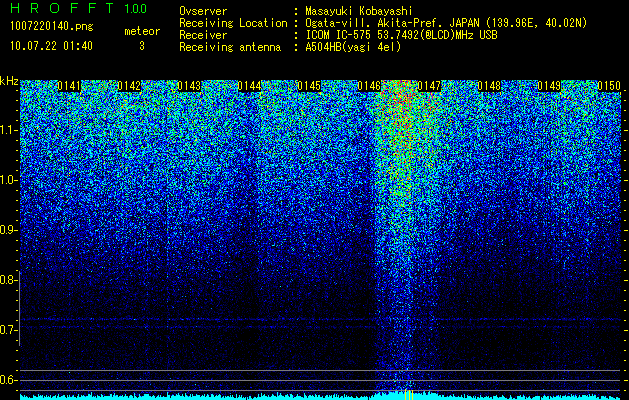The height and width of the screenshot is (400, 629).
Task: Click the 0144 time marker
Action: [249, 86]
